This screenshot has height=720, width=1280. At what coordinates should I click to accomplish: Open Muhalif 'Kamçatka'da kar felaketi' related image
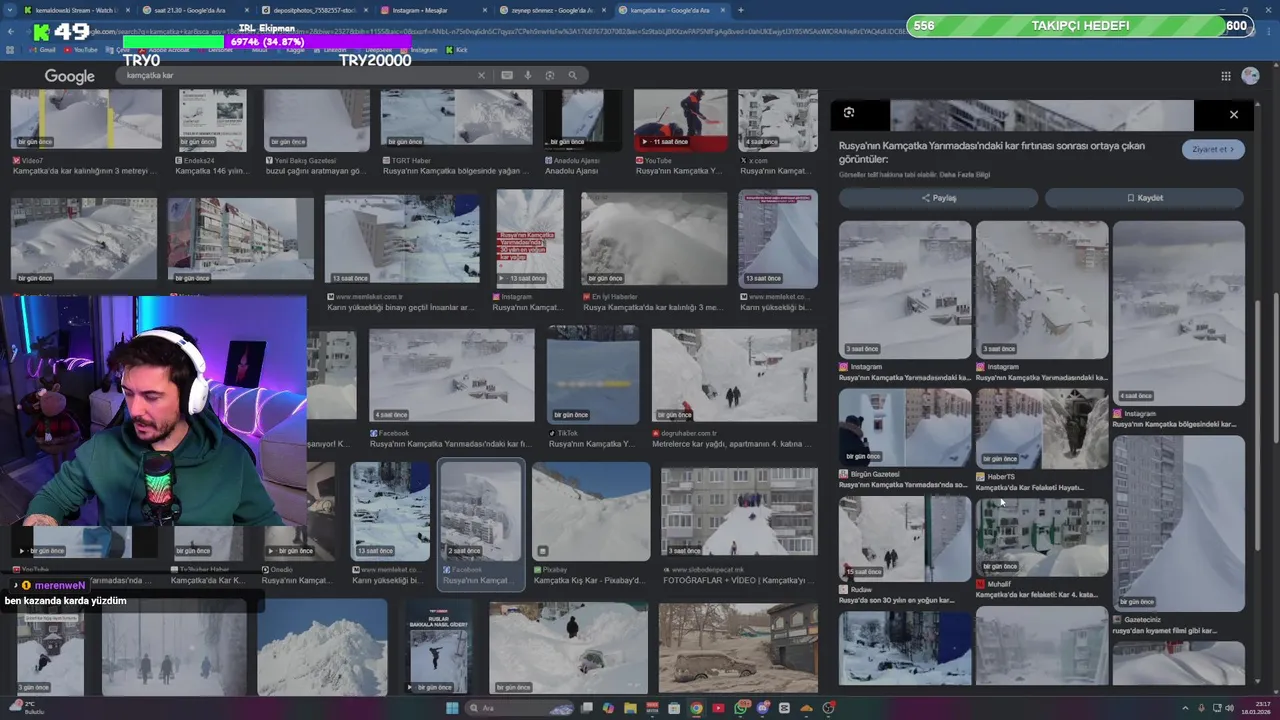[1041, 536]
